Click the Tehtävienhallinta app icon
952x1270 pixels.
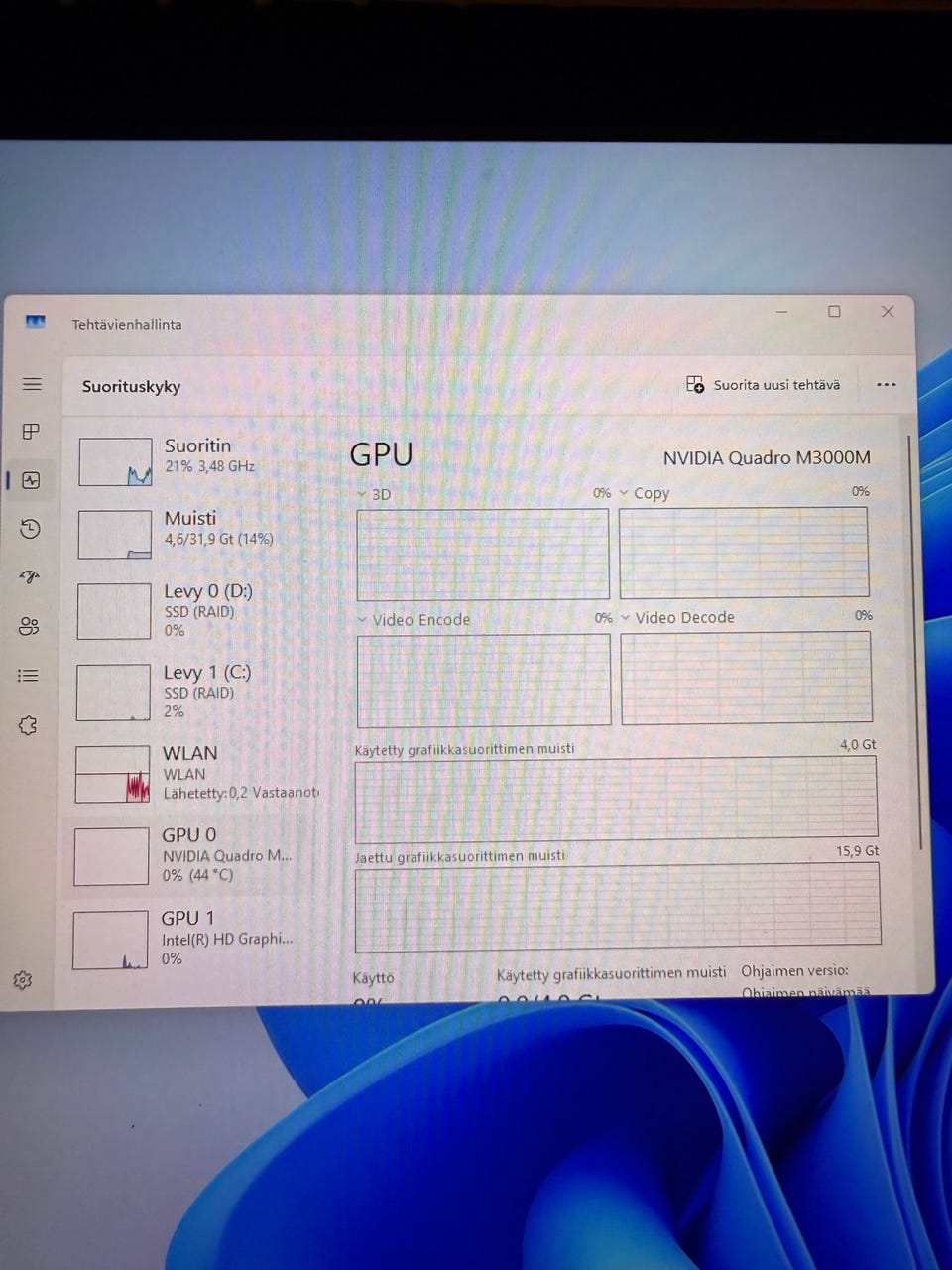[36, 322]
